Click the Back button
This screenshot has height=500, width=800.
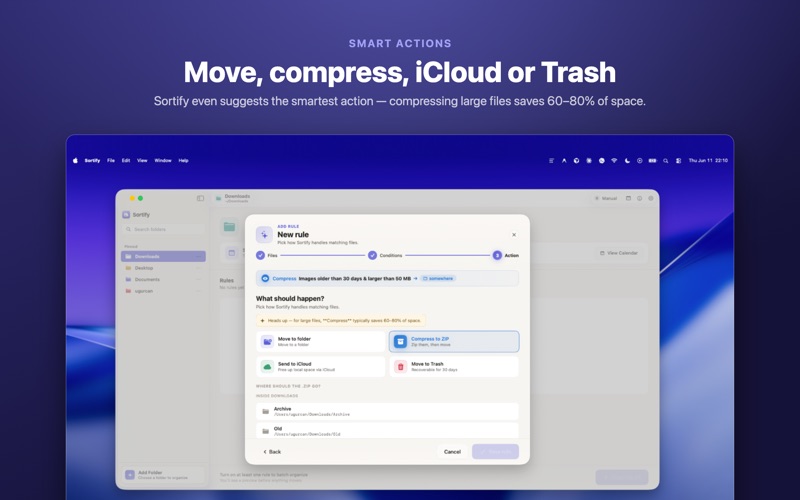(x=272, y=452)
